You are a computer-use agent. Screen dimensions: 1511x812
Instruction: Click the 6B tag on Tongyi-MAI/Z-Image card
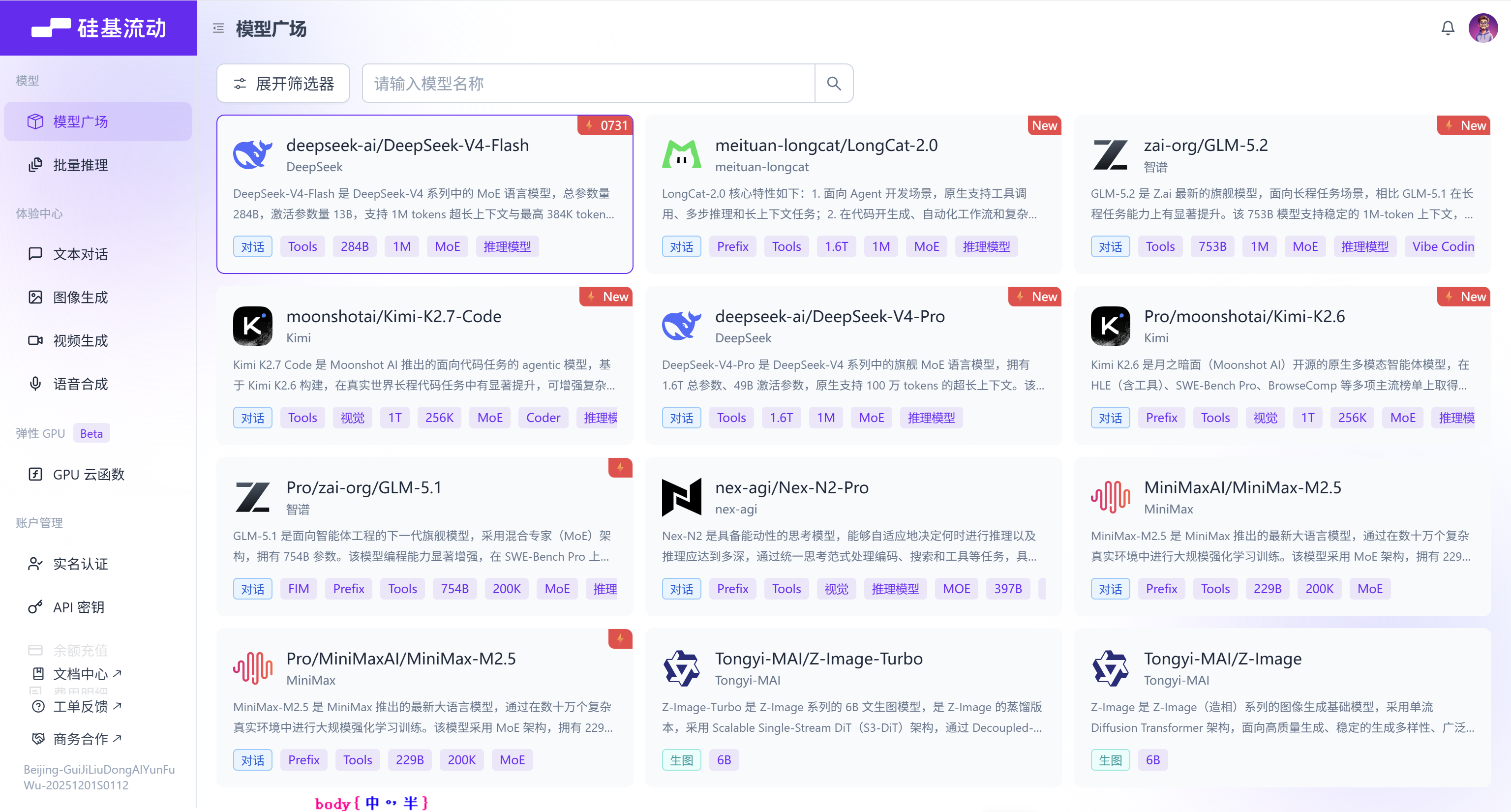coord(1152,760)
